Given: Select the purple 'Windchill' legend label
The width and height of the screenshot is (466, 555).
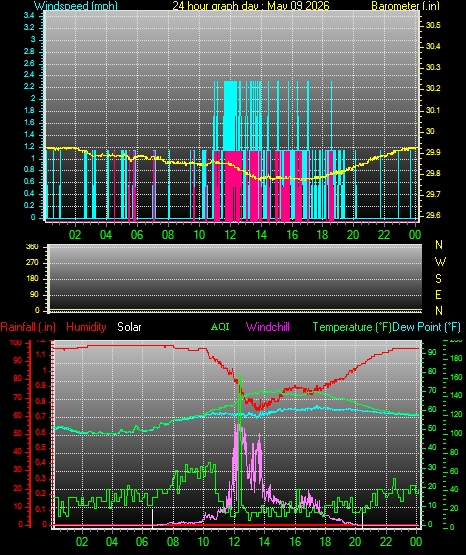Looking at the screenshot, I should 267,327.
